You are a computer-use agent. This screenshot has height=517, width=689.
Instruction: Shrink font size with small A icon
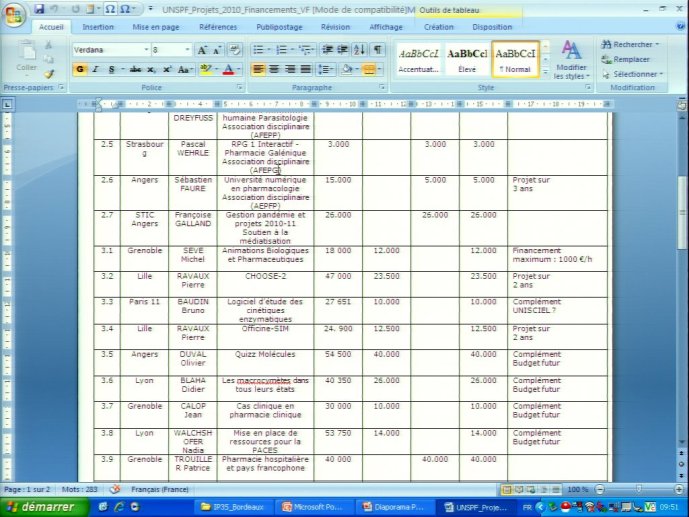click(217, 50)
